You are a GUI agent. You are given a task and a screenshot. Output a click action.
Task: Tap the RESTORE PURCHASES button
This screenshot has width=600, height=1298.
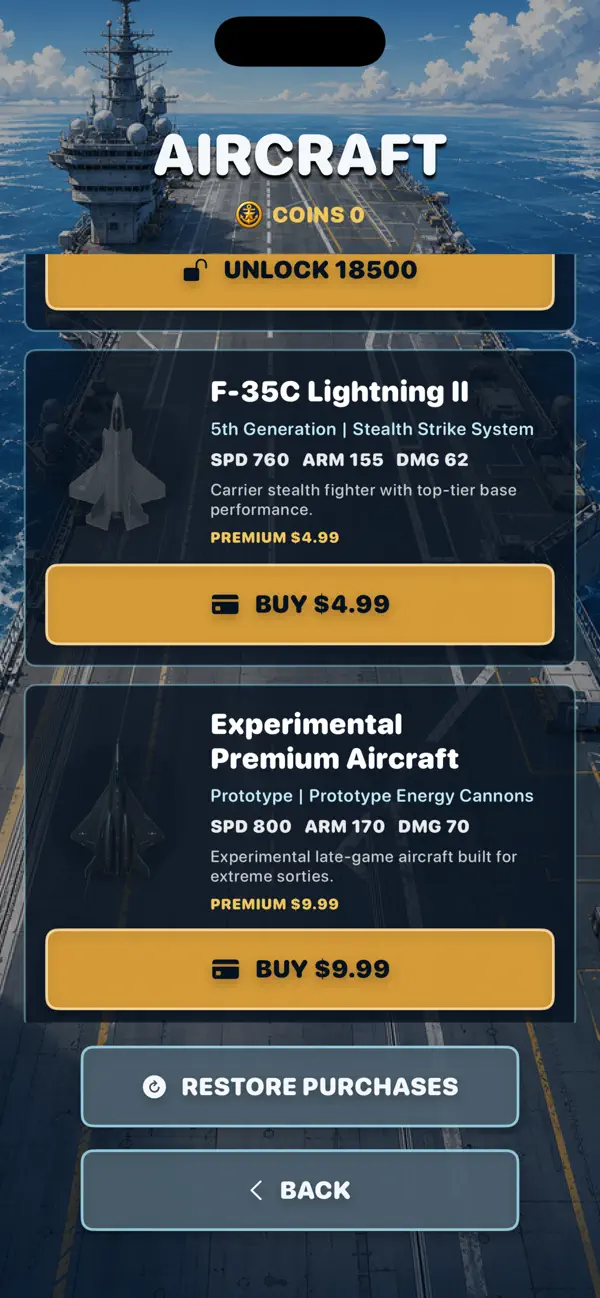(300, 1087)
